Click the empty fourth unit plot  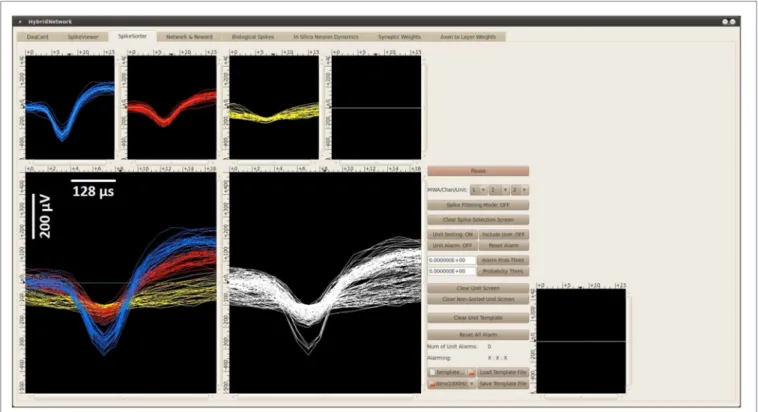tap(376, 107)
